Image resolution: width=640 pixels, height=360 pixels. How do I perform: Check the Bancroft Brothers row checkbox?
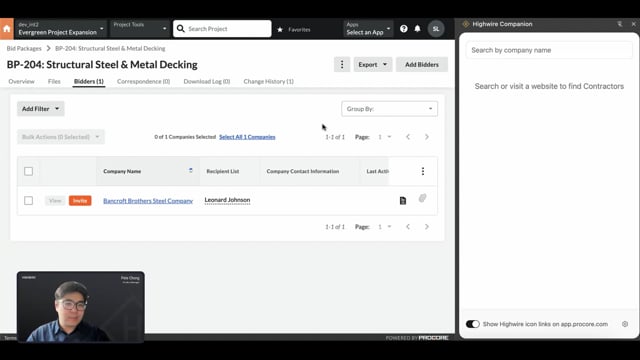tap(29, 200)
